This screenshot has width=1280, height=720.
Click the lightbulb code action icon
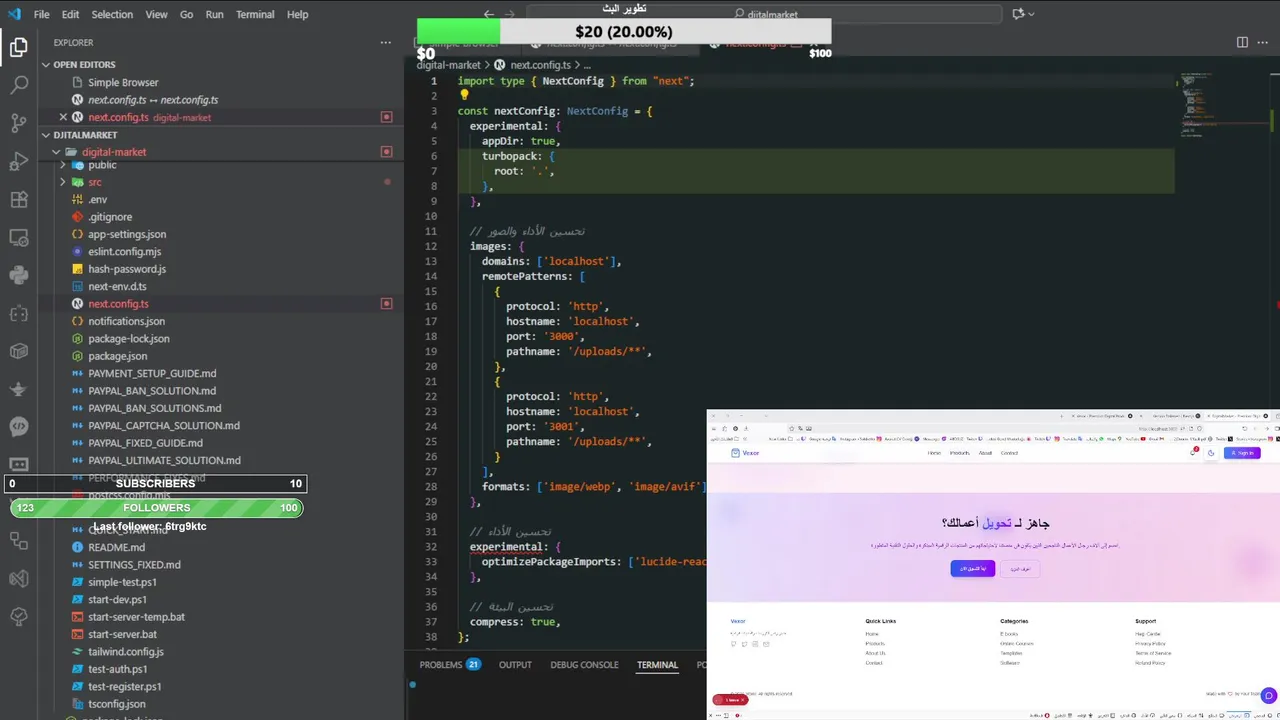pos(464,96)
